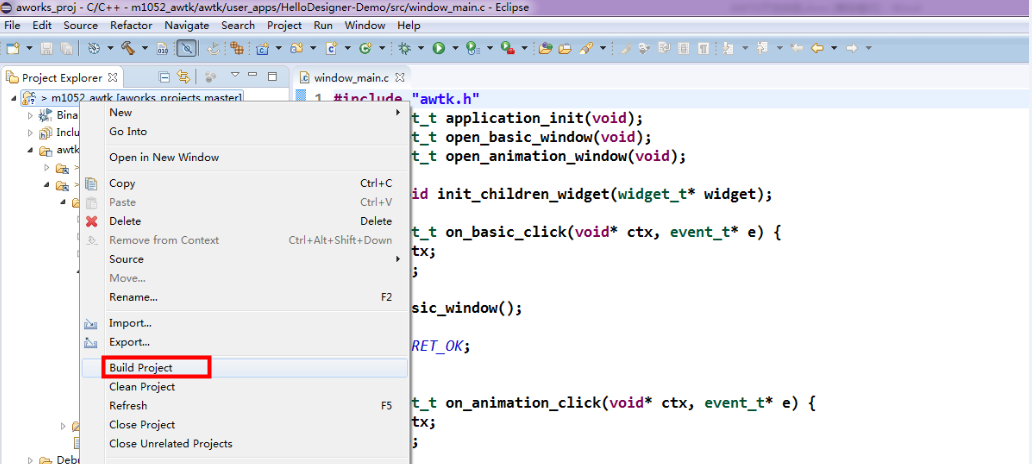Toggle Link with Editor in Project Explorer

pyautogui.click(x=183, y=77)
